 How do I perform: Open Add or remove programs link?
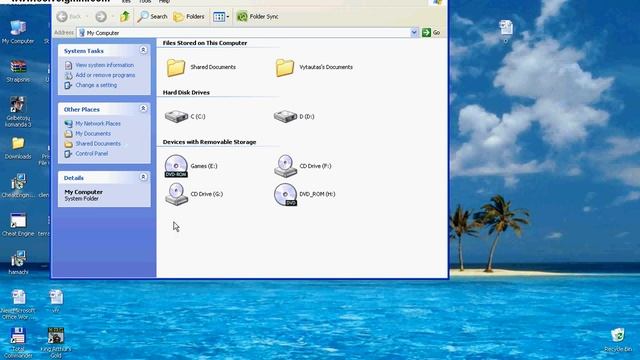pyautogui.click(x=105, y=75)
